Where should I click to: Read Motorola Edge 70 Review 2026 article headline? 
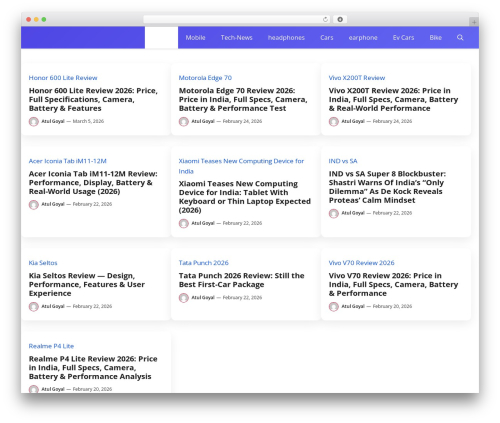[243, 99]
